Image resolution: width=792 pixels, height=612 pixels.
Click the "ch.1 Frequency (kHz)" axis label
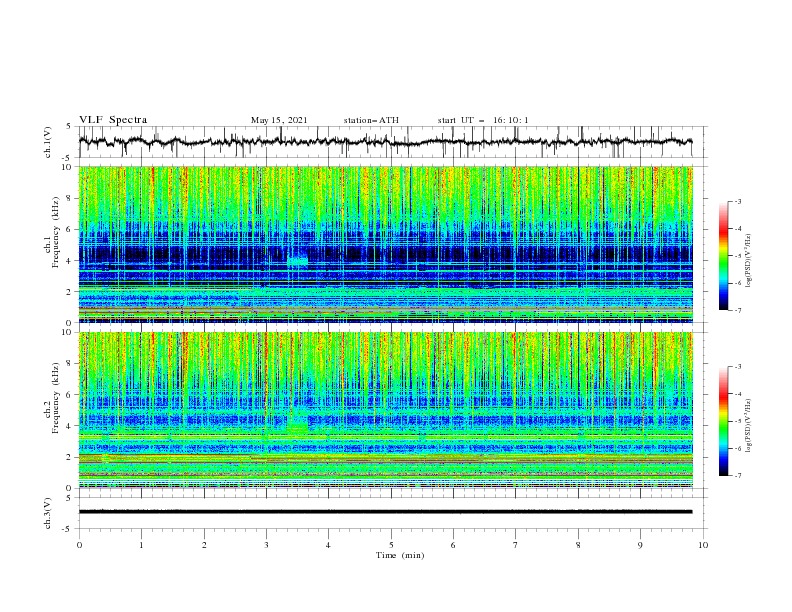[x=52, y=233]
